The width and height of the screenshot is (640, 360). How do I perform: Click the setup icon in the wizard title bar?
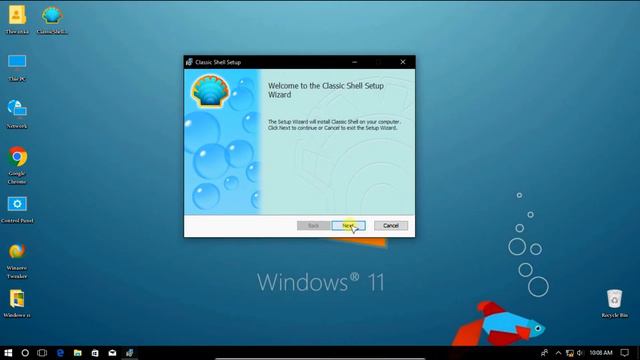pos(189,62)
